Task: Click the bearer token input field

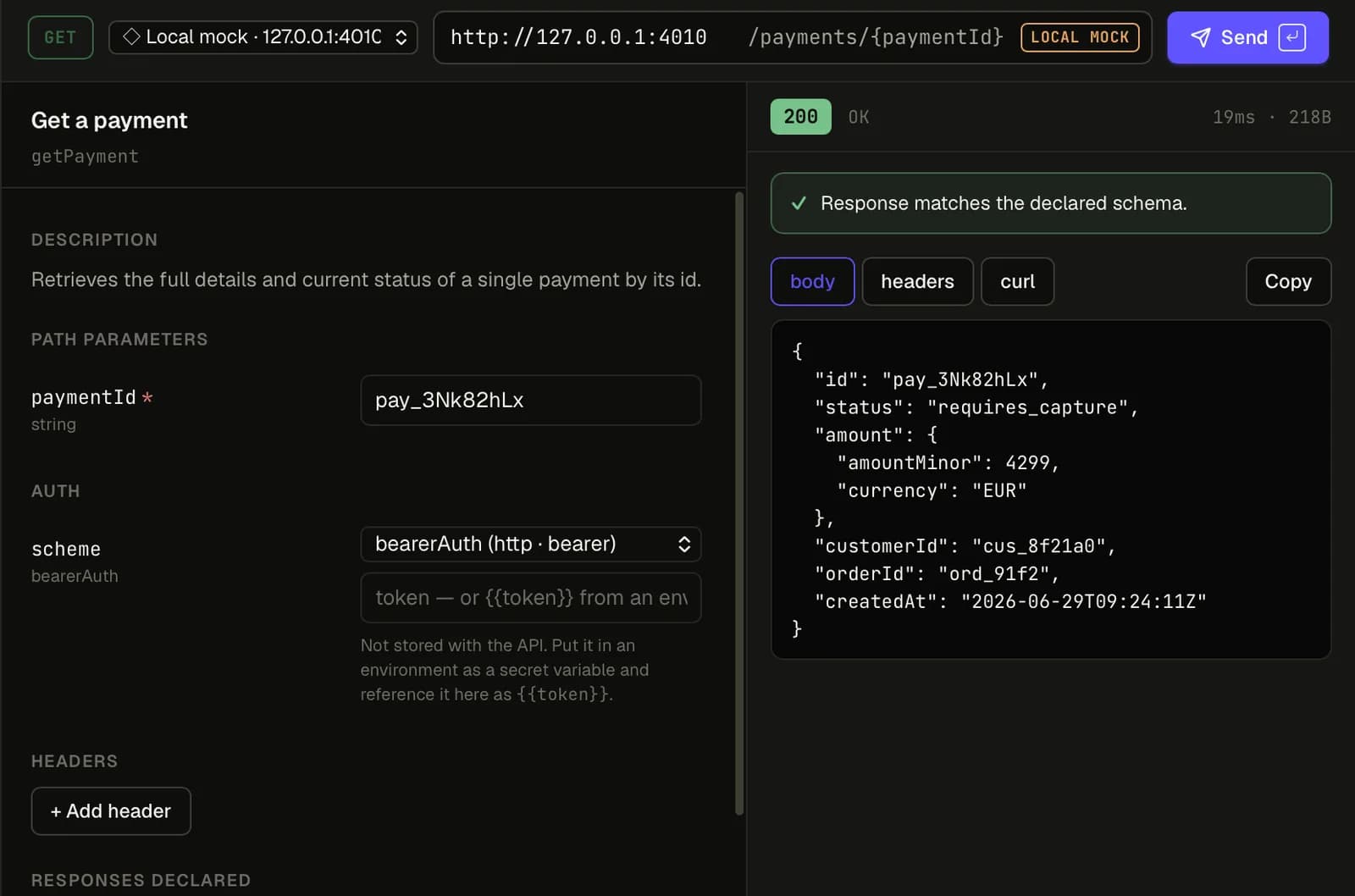Action: [531, 598]
